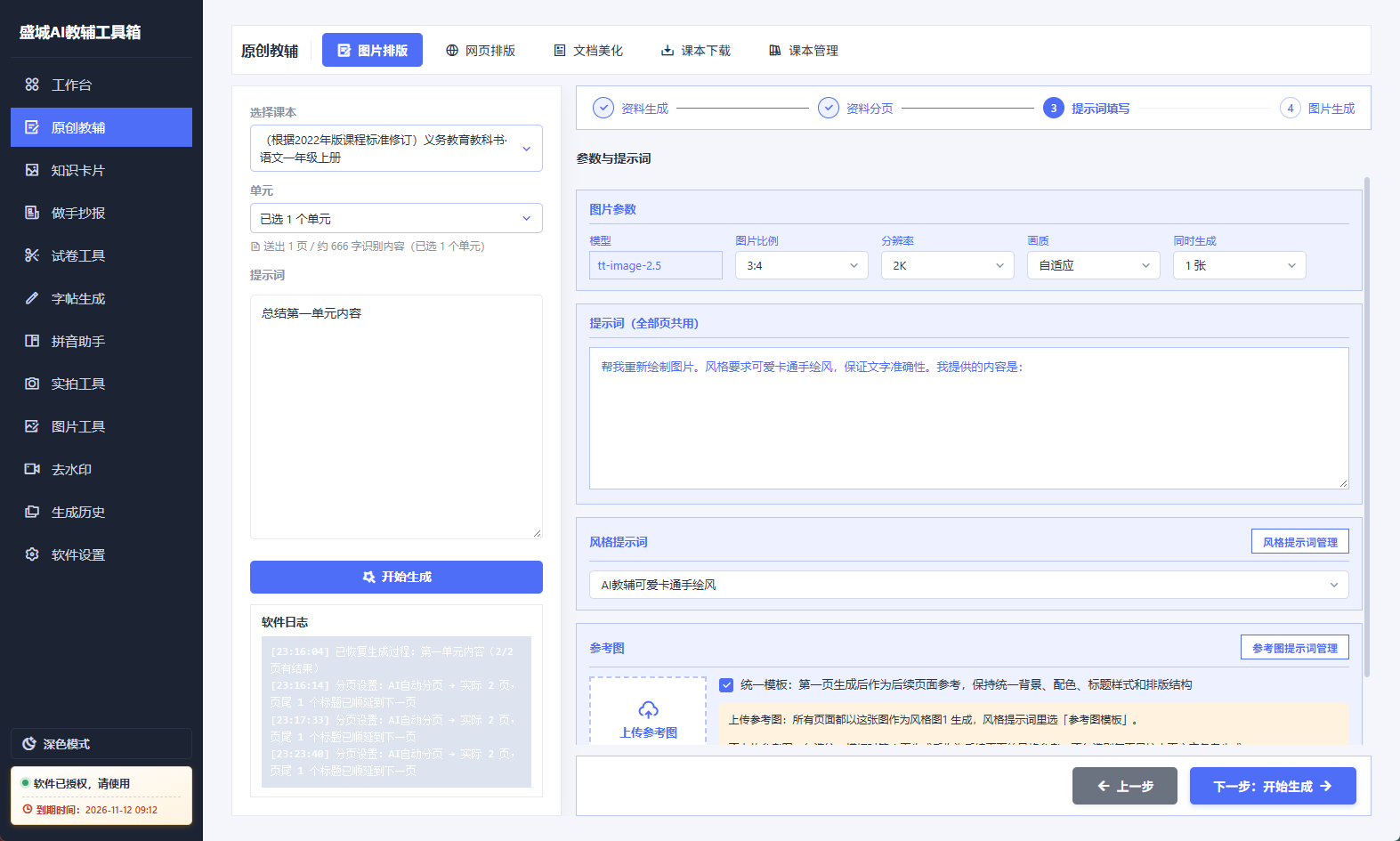Image resolution: width=1400 pixels, height=841 pixels.
Task: Click the 模型 field tt-image-2.5
Action: pos(656,265)
